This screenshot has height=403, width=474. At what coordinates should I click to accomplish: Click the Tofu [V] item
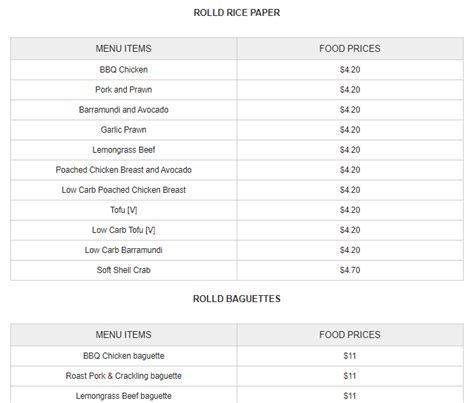click(124, 210)
